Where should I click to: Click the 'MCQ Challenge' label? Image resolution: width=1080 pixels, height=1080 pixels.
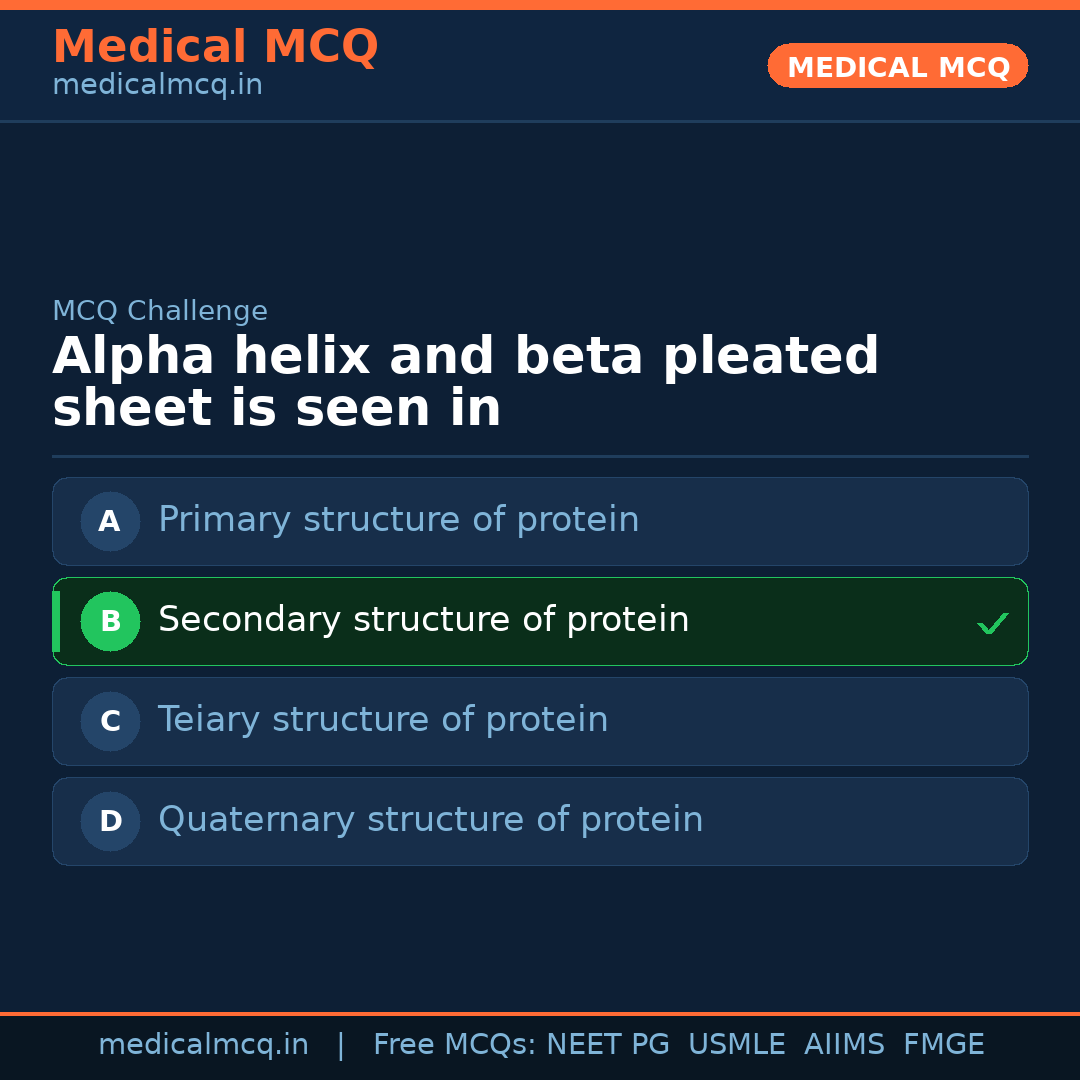coord(160,311)
